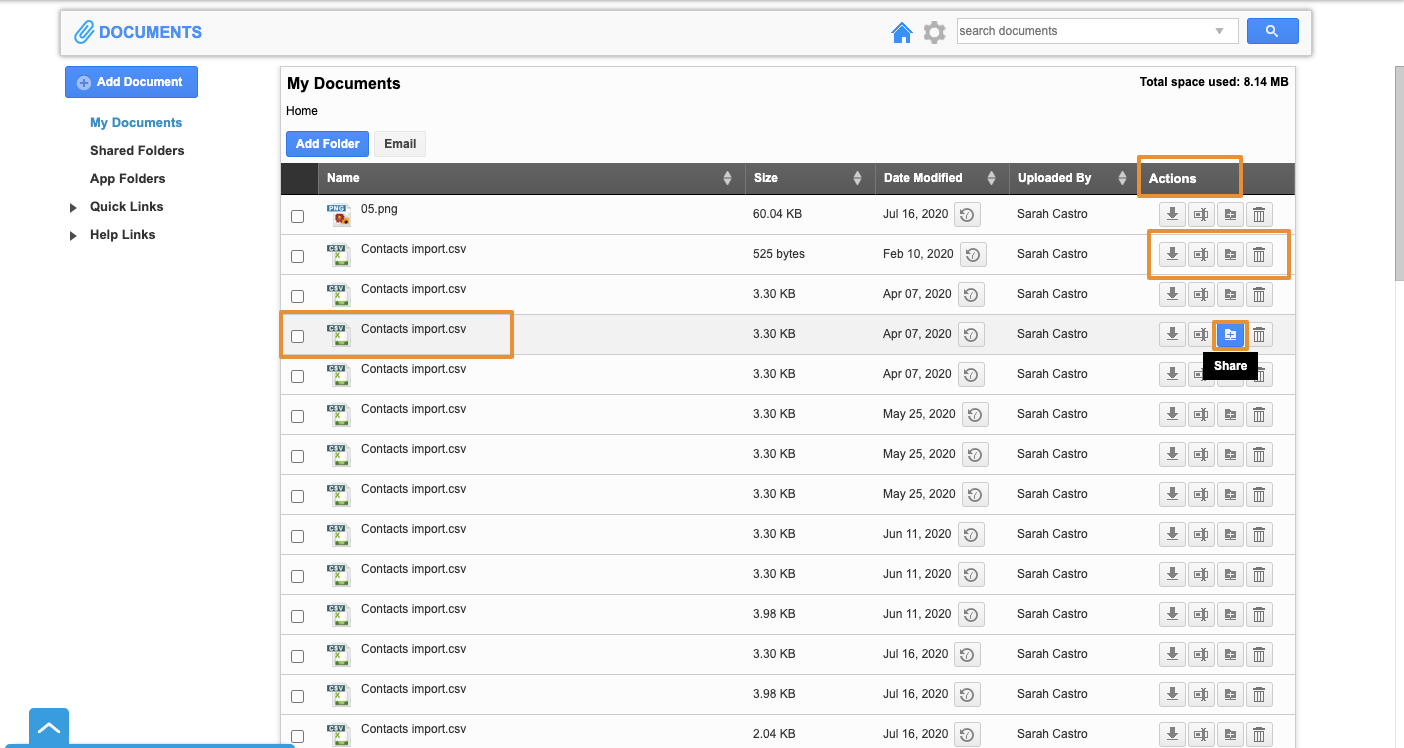This screenshot has width=1404, height=748.
Task: Open Shared Folders in sidebar
Action: pyautogui.click(x=137, y=150)
